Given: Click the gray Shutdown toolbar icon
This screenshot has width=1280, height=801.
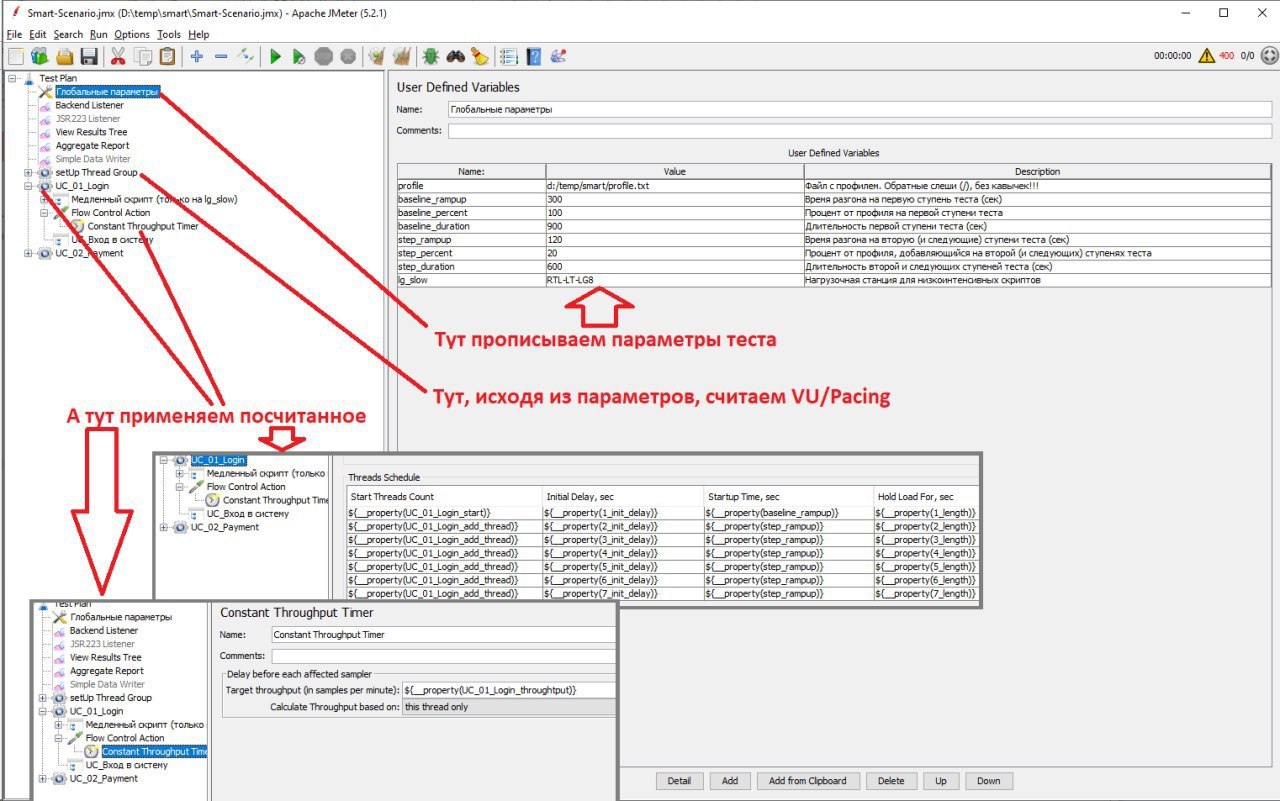Looking at the screenshot, I should 348,56.
